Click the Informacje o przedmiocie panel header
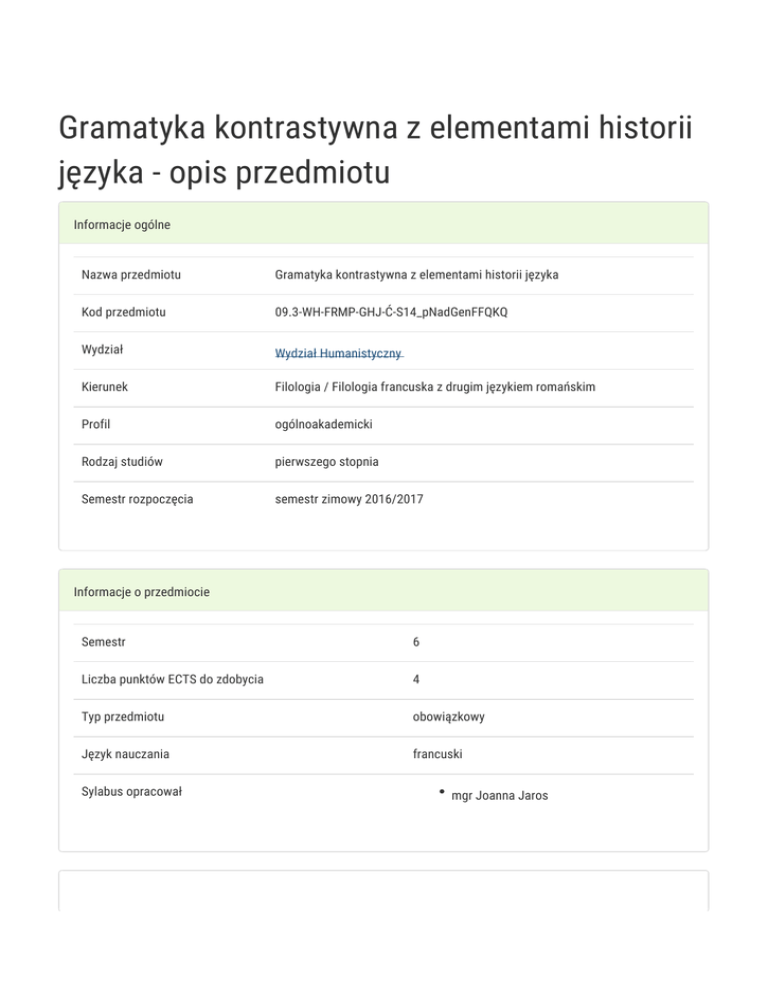This screenshot has width=768, height=994. click(x=141, y=592)
